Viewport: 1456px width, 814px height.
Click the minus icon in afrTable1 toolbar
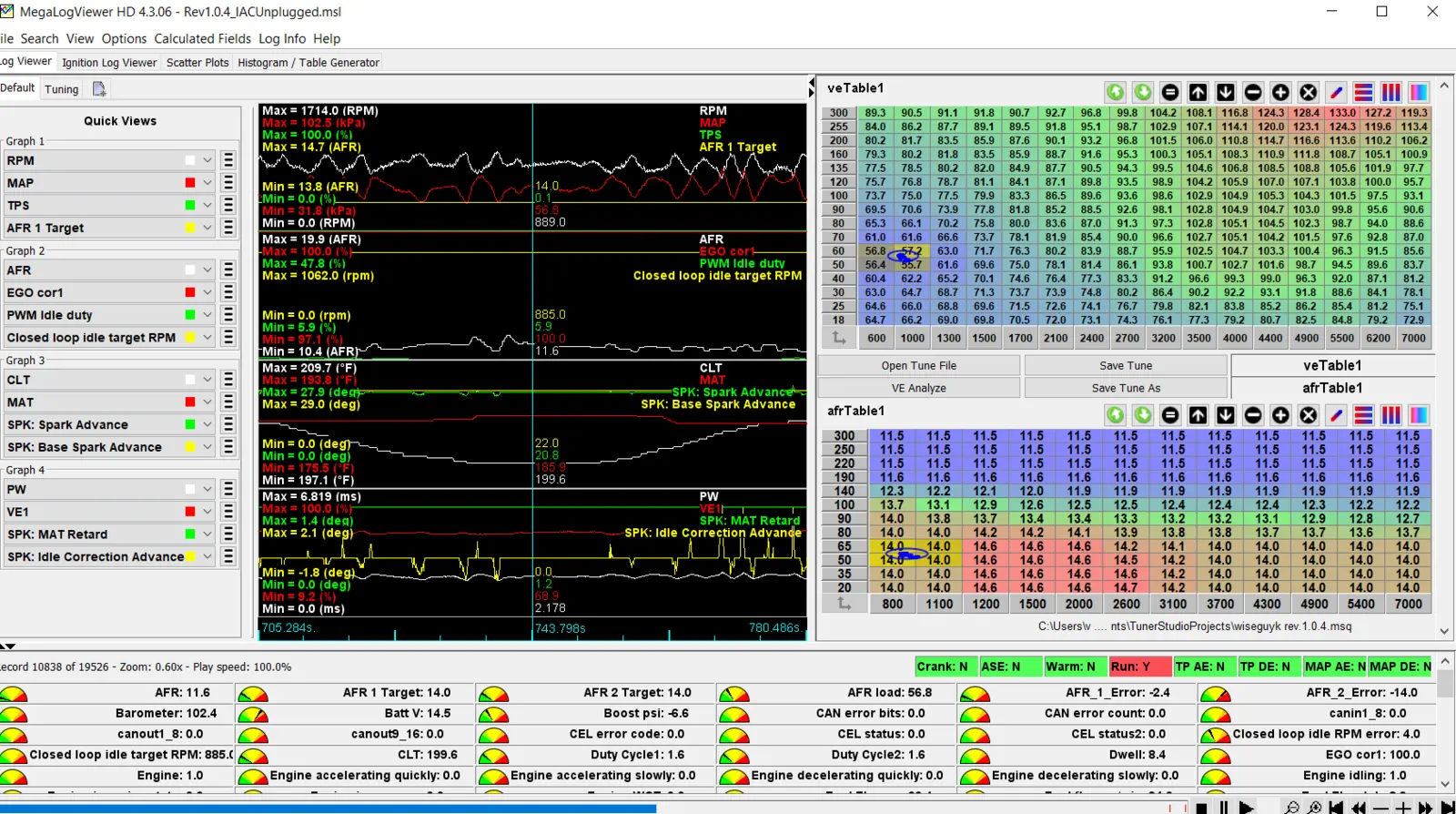[1253, 415]
